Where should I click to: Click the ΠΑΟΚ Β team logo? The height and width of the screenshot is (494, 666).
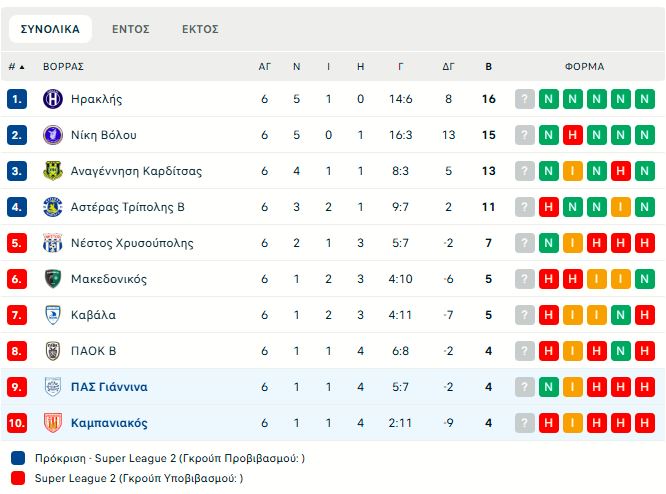[52, 351]
